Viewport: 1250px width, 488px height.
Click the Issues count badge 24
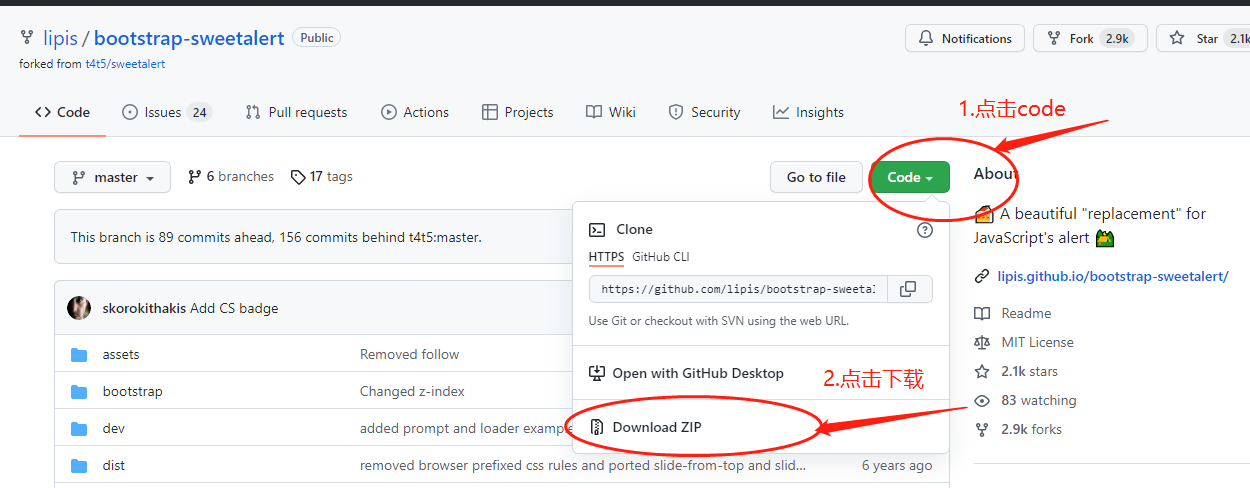(x=200, y=112)
